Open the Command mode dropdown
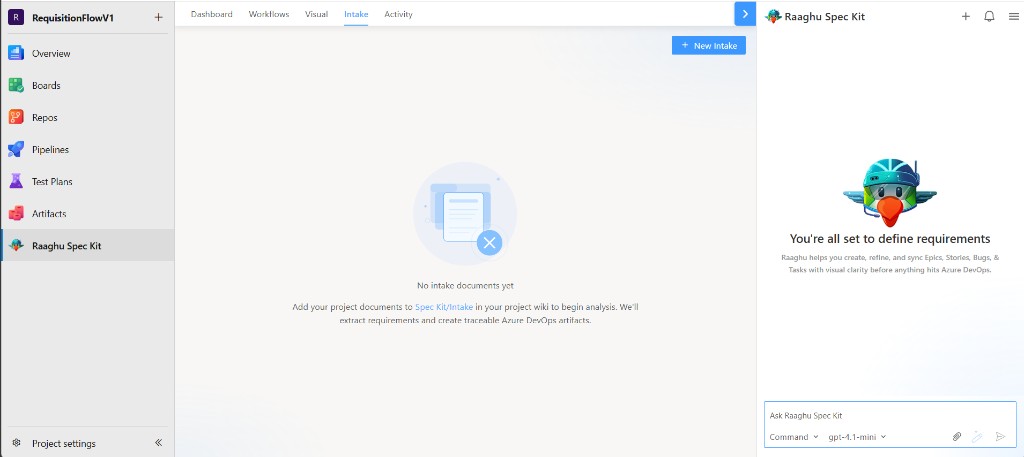 click(x=794, y=437)
